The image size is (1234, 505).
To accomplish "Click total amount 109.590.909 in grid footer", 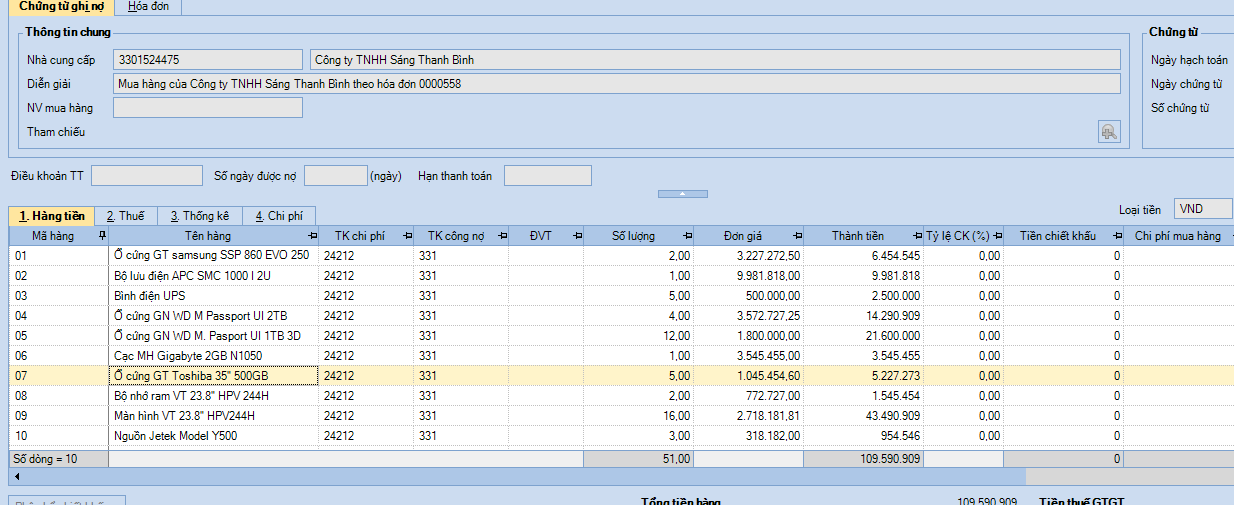I will tap(863, 459).
